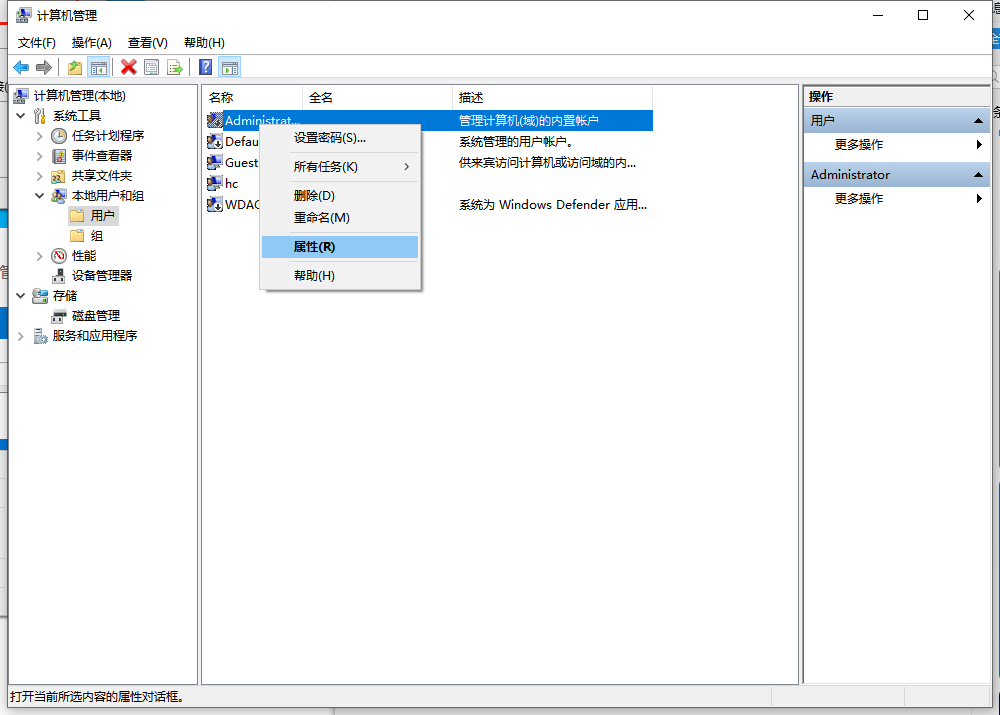The image size is (1000, 715).
Task: Click the blue Help question mark icon
Action: pyautogui.click(x=205, y=67)
